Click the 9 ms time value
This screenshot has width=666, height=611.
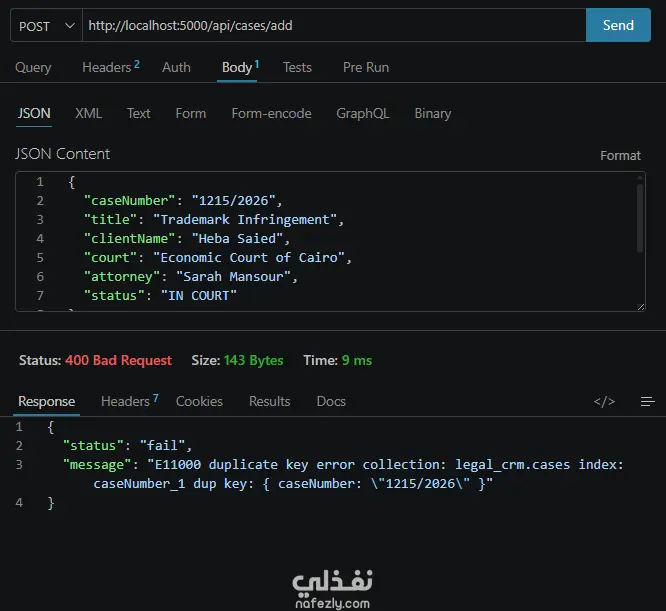357,360
